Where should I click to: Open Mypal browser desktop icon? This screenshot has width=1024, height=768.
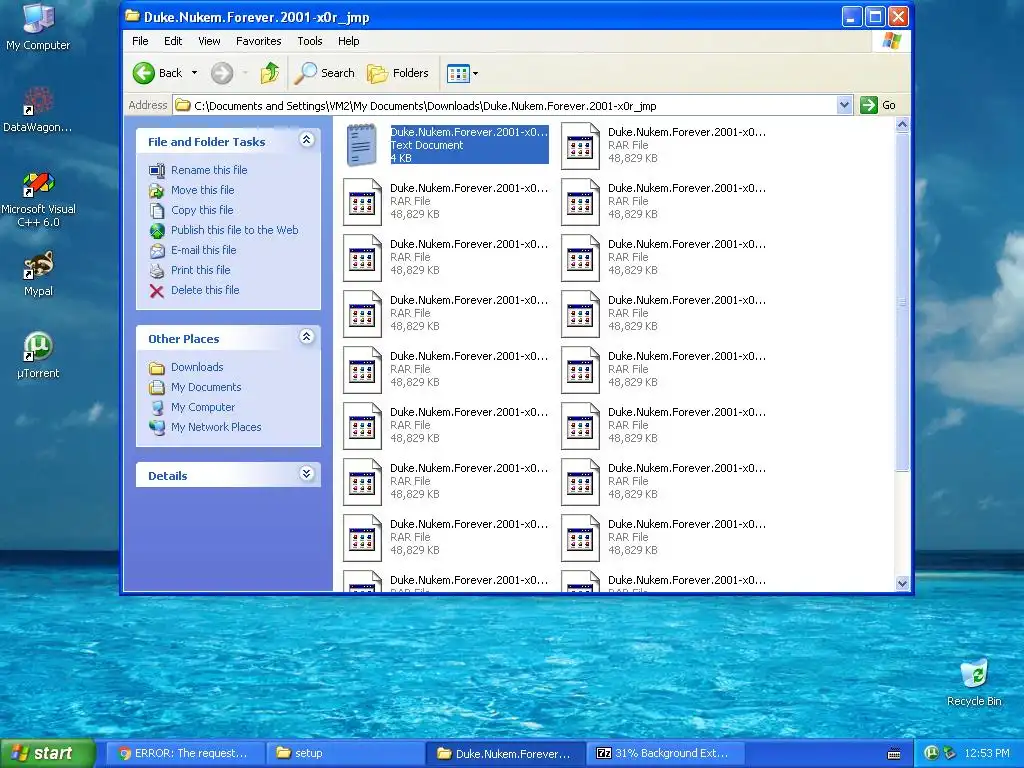pos(38,273)
